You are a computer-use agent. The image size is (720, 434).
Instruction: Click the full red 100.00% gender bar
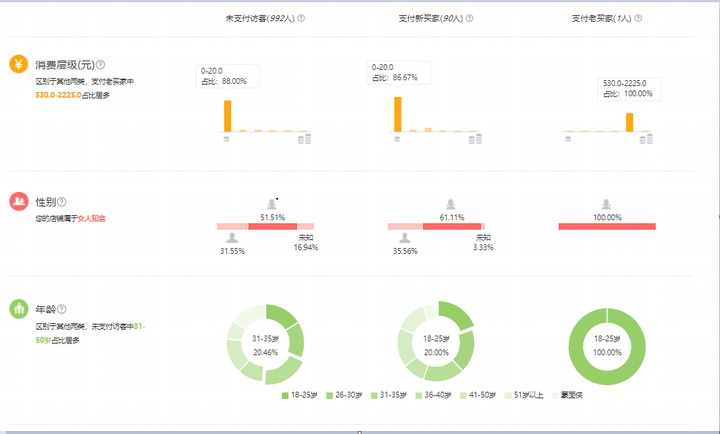click(x=607, y=226)
